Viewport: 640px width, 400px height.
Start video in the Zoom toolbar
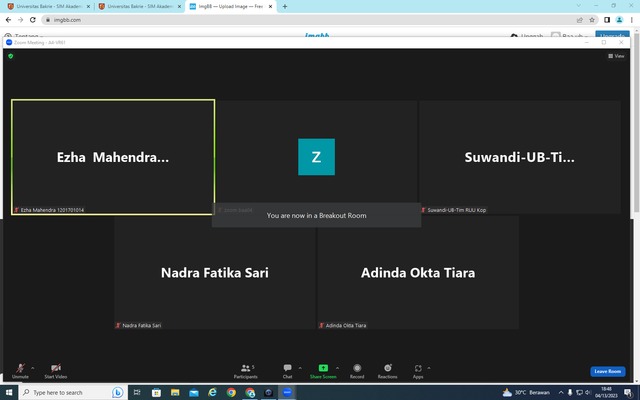coord(56,371)
